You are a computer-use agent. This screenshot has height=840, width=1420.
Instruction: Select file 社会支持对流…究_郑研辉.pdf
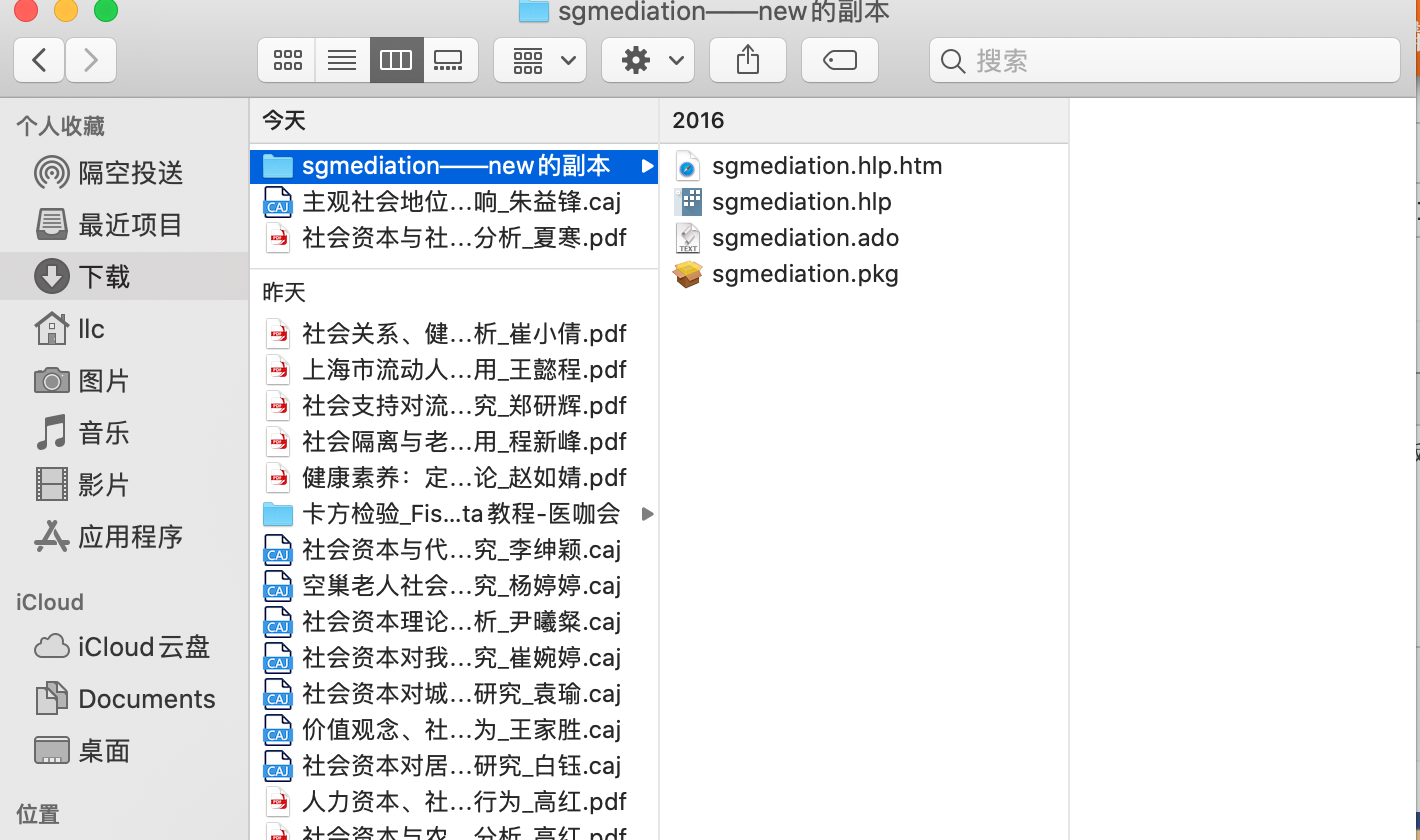454,406
